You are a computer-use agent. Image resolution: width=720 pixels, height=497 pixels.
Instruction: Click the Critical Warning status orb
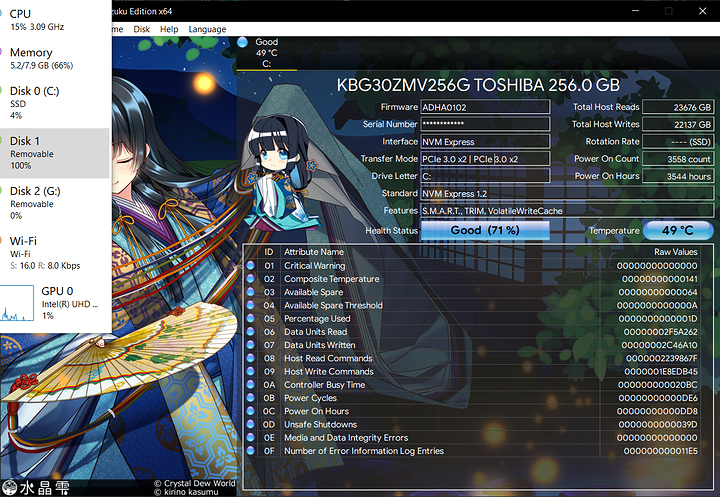pyautogui.click(x=250, y=265)
